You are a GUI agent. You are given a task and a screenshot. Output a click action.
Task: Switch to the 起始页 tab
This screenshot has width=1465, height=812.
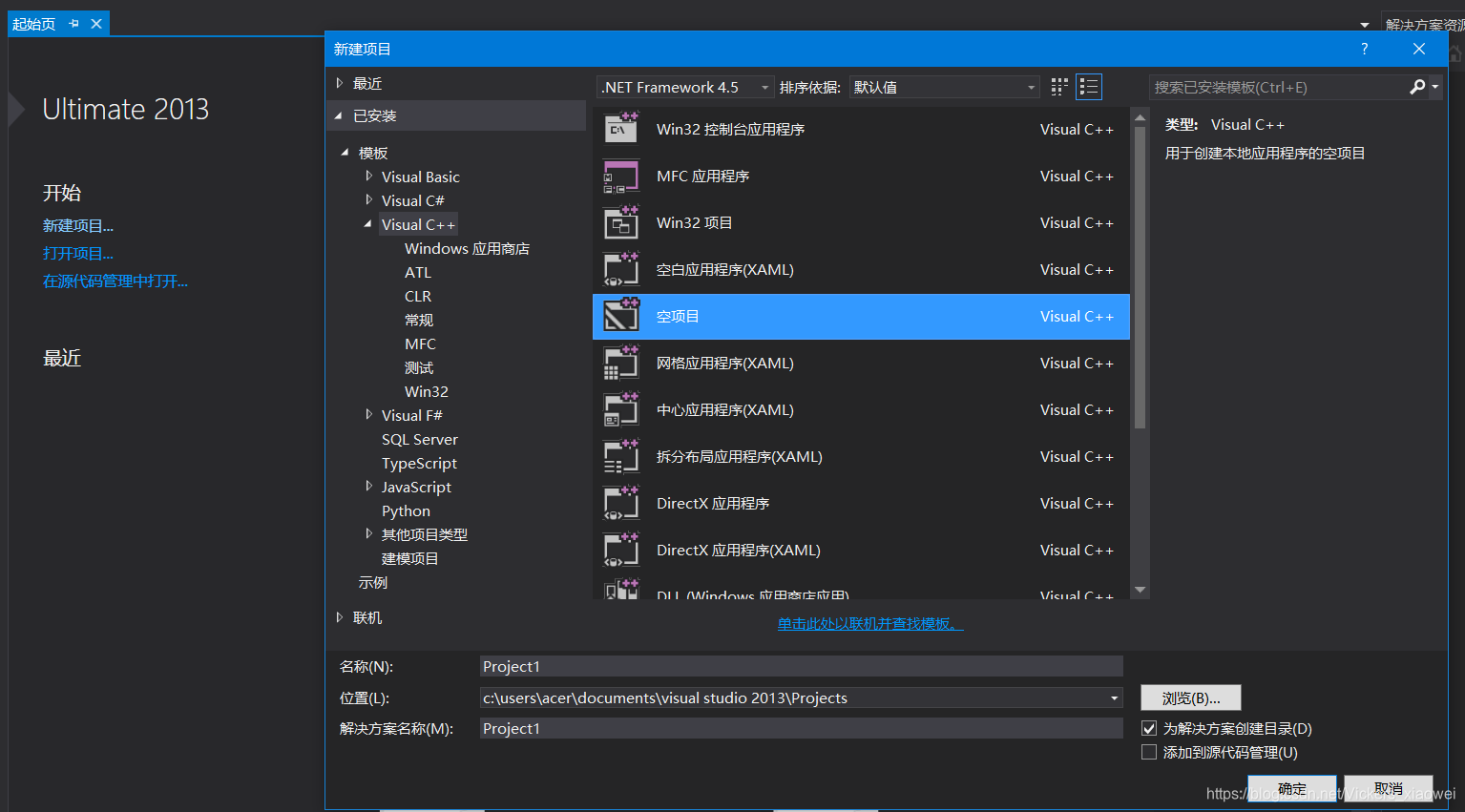click(34, 24)
